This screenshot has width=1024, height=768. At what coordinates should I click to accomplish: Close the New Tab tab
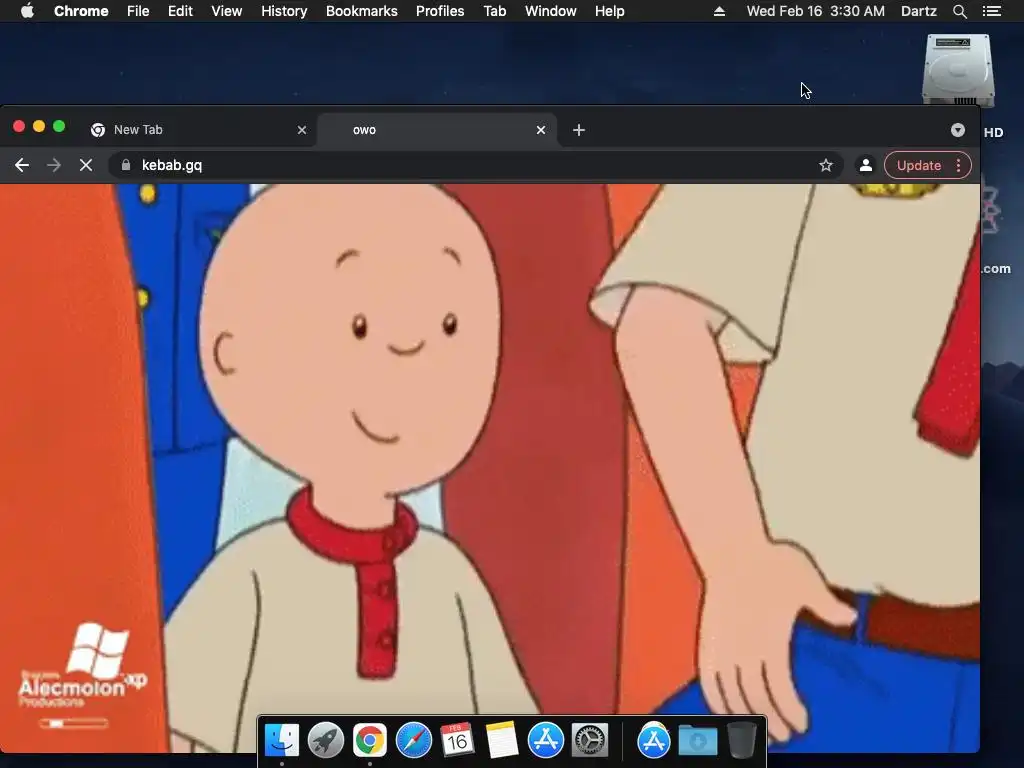(x=302, y=130)
